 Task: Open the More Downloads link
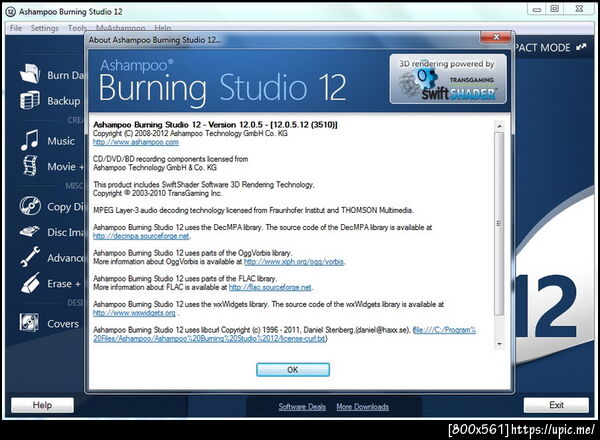pyautogui.click(x=363, y=407)
